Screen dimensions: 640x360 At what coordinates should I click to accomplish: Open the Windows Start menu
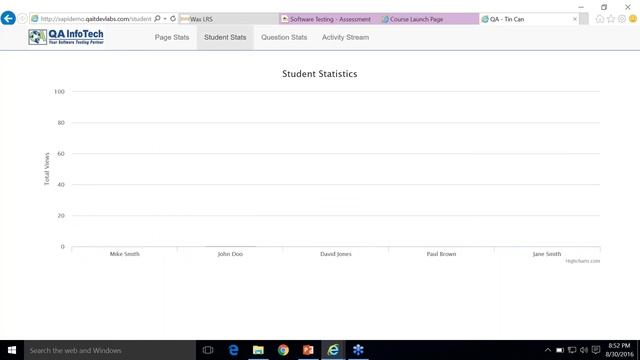[12, 350]
